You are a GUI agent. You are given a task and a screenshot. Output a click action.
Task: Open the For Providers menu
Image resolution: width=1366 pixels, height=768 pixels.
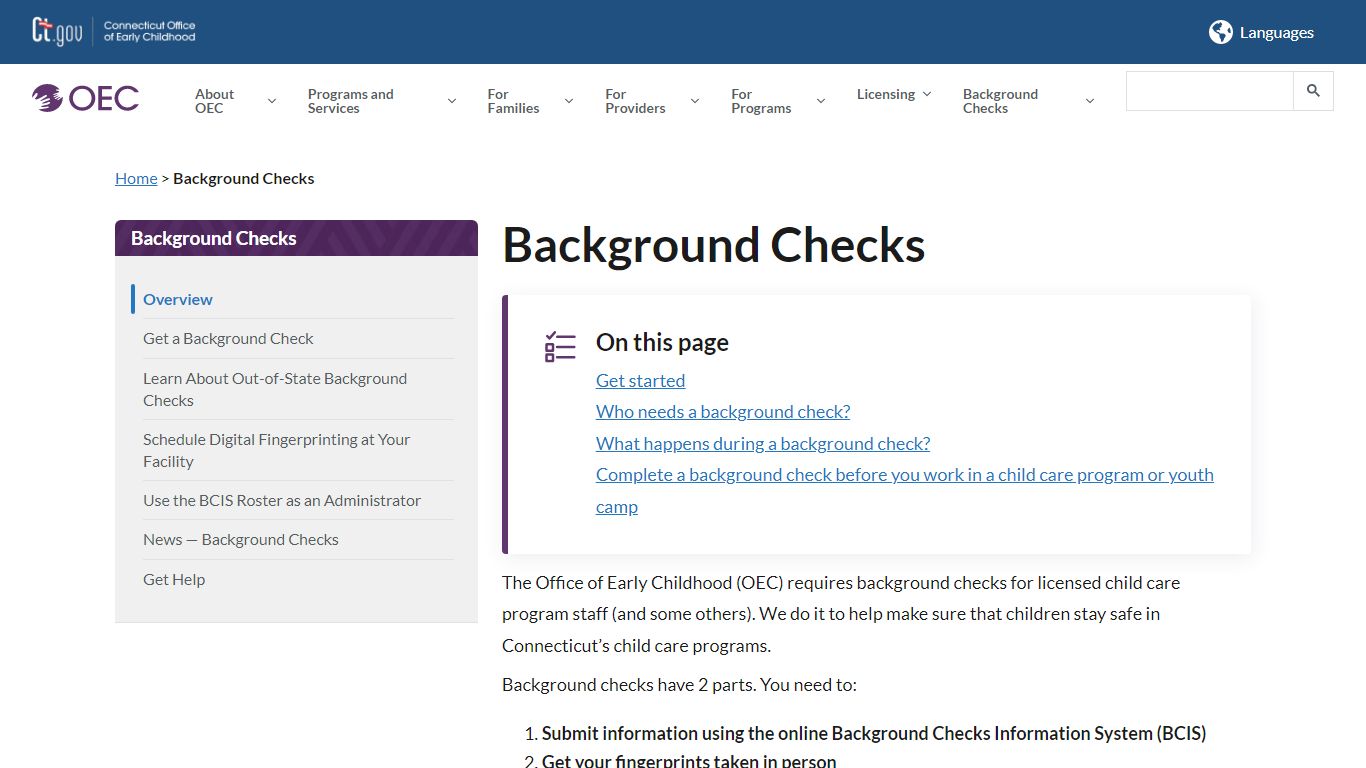(635, 101)
